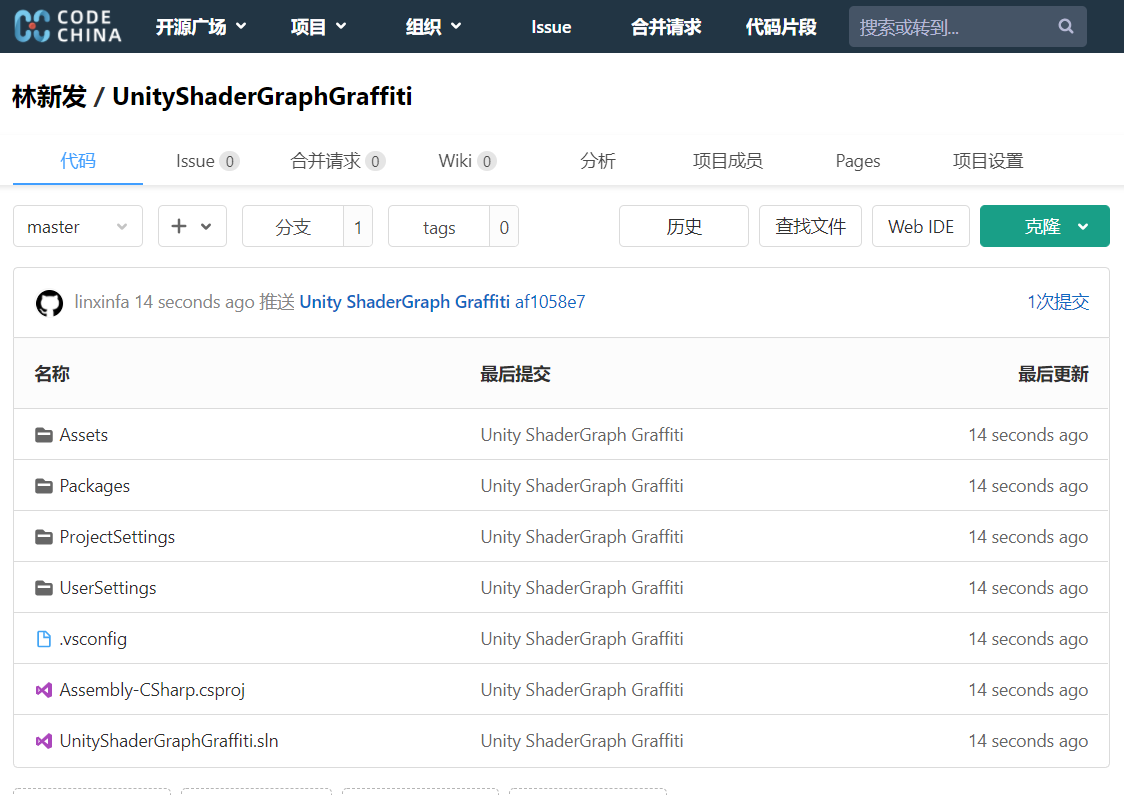The height and width of the screenshot is (795, 1124).
Task: Click the Packages folder icon
Action: pos(44,485)
